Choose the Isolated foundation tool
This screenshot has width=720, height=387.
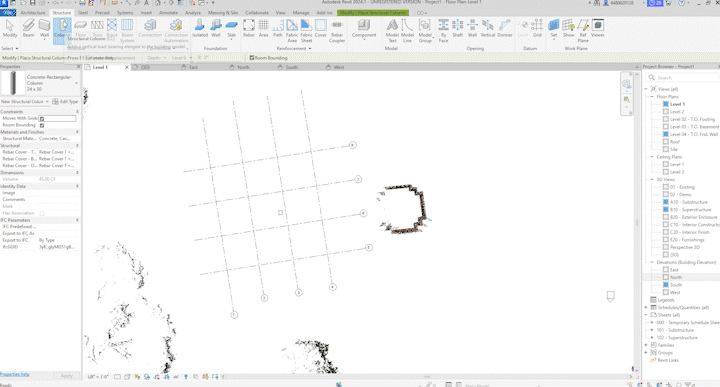coord(200,28)
